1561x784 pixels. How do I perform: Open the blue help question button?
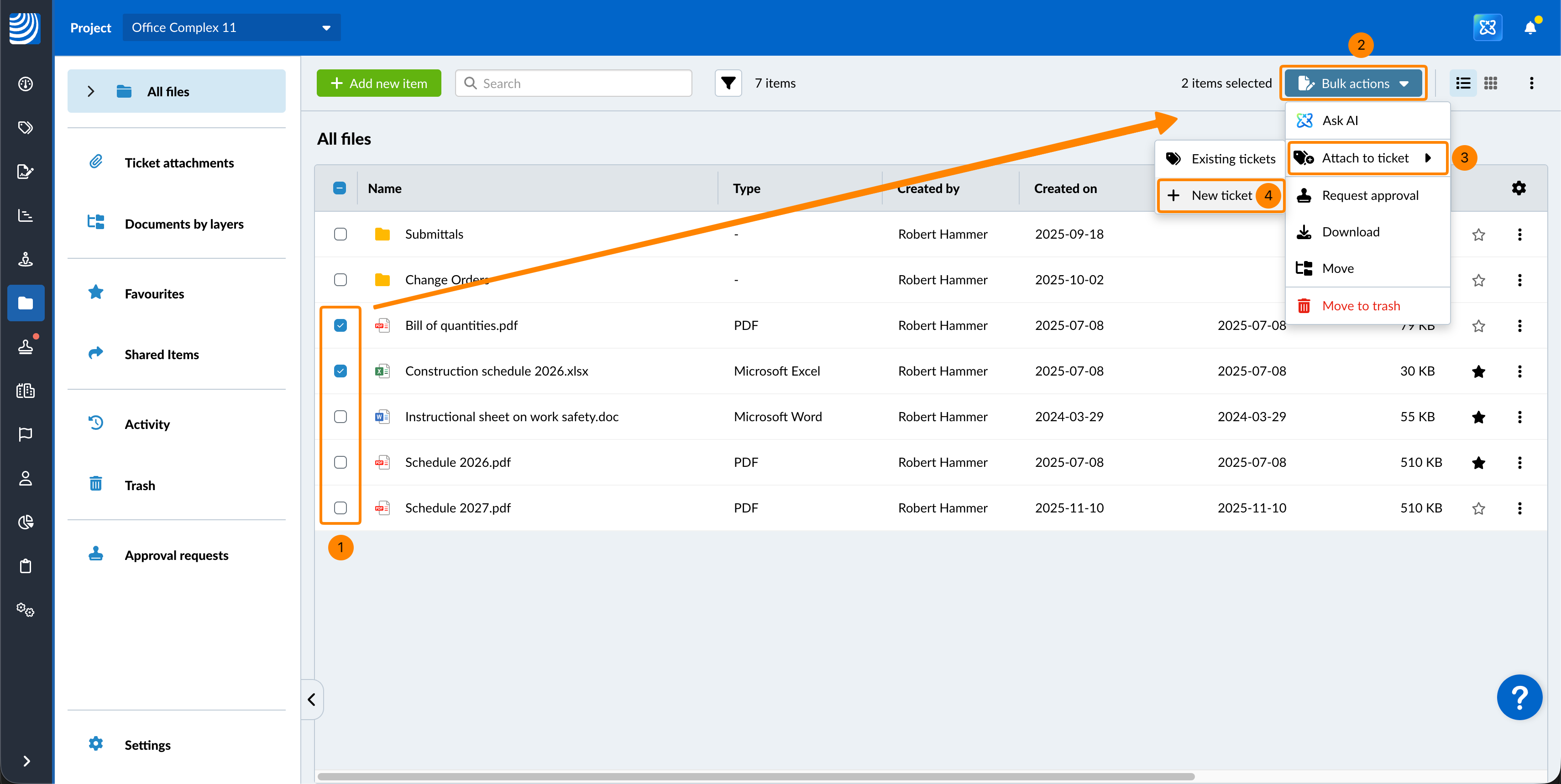(1519, 697)
